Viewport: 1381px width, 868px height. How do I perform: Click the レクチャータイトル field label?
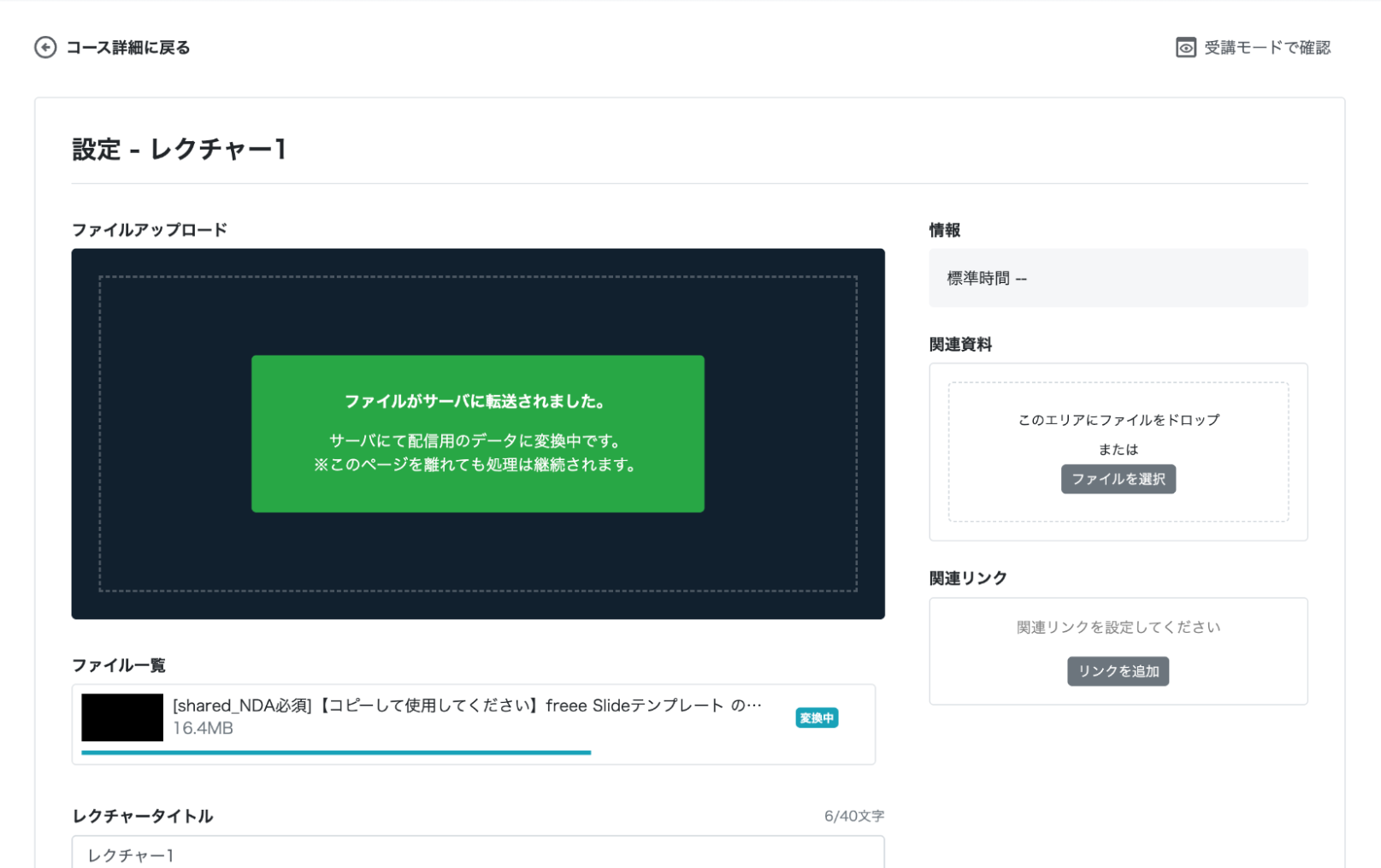143,816
